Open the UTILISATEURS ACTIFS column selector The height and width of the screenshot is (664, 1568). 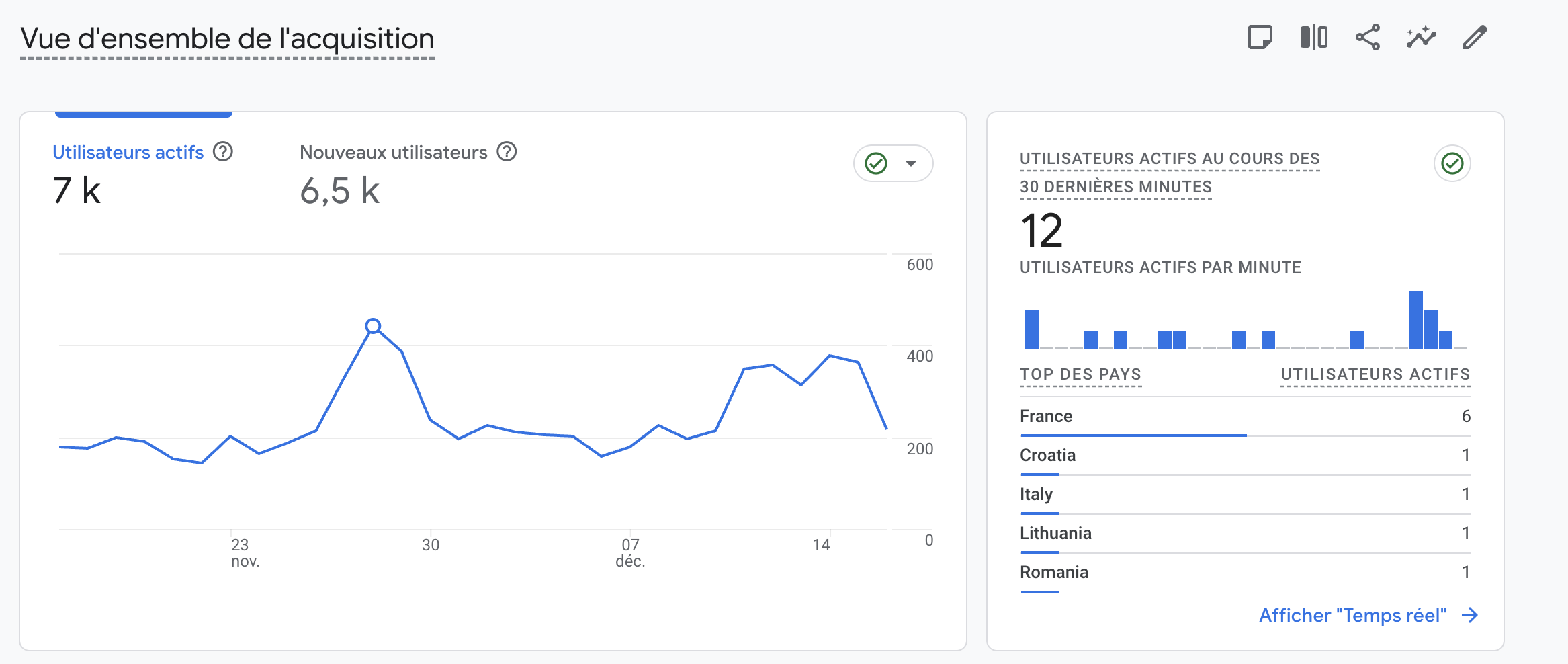1375,374
